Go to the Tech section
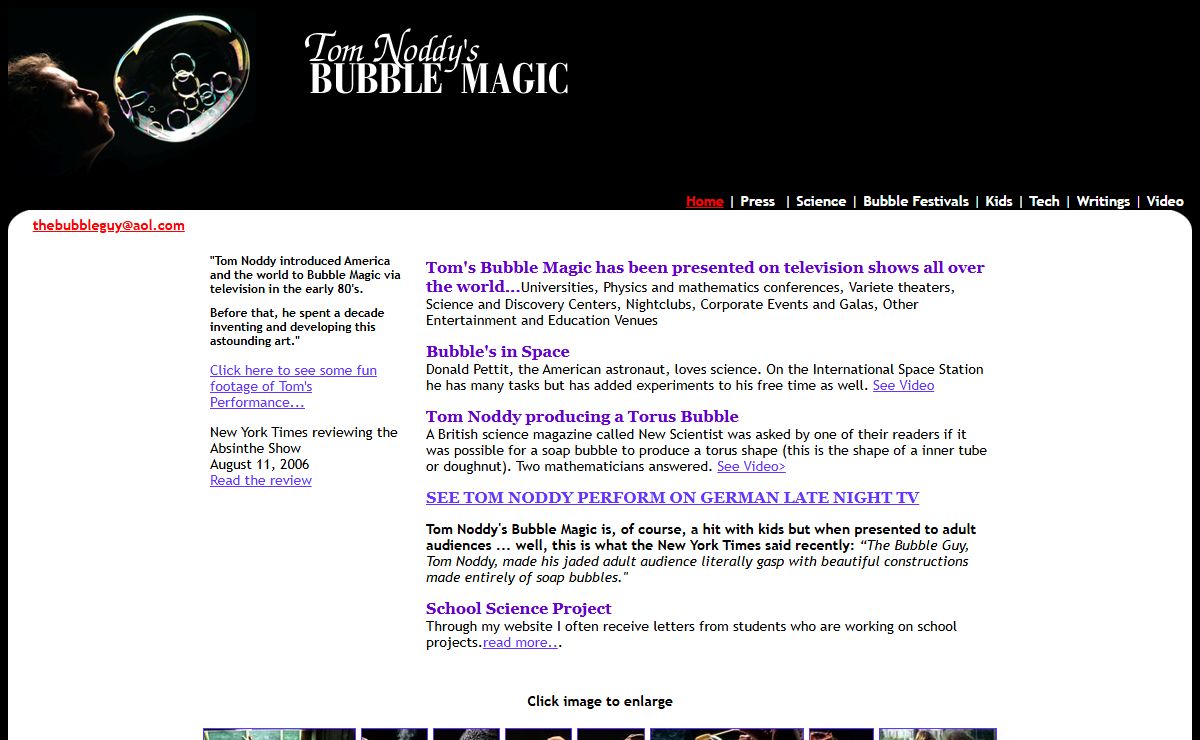 1044,201
